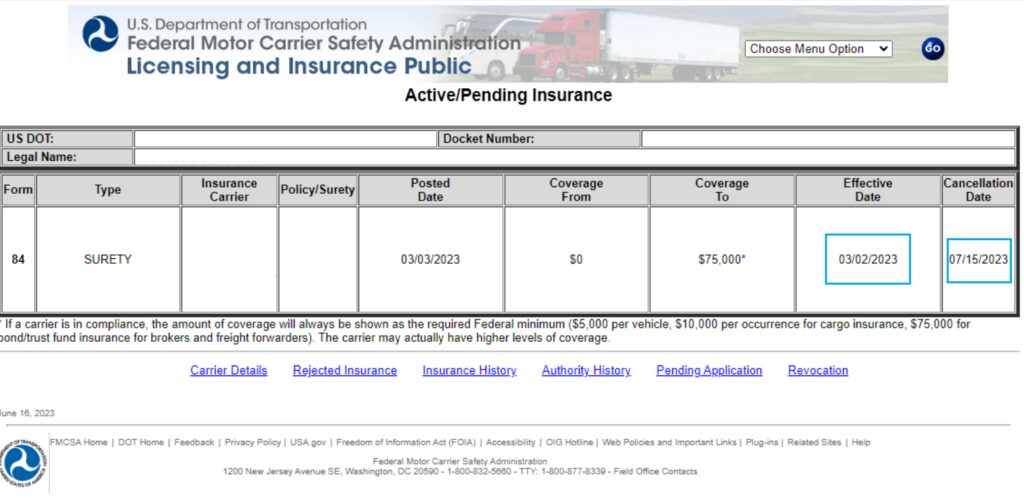Go to Rejected Insurance page
1024x500 pixels.
click(345, 370)
